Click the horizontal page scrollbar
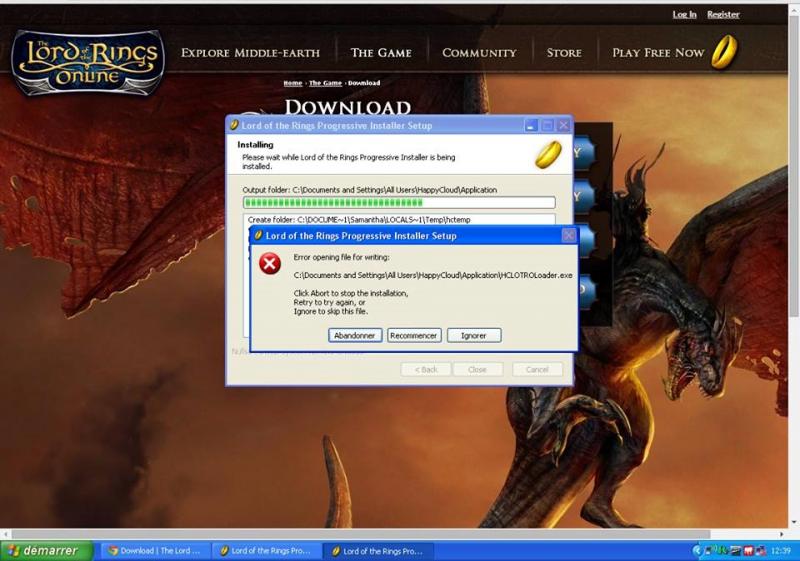800x561 pixels. point(360,534)
